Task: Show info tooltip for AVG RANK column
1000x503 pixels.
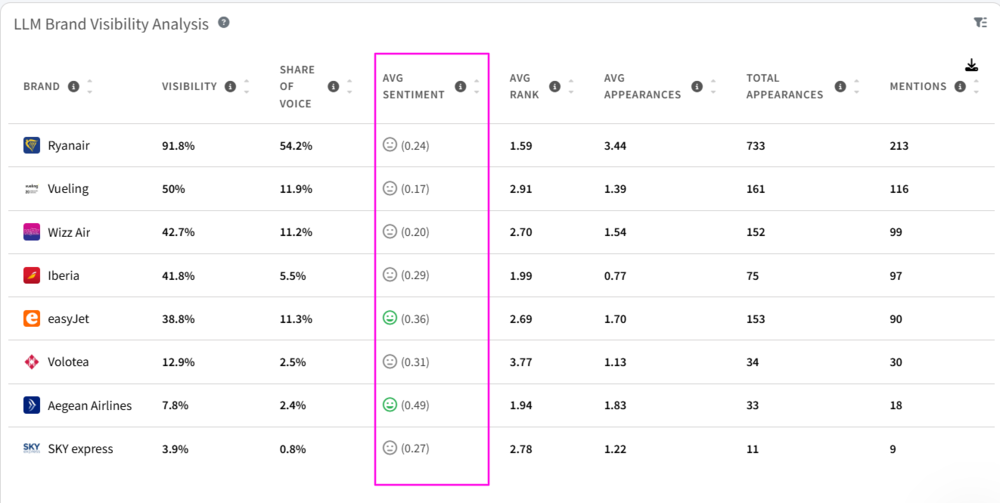Action: pos(555,86)
